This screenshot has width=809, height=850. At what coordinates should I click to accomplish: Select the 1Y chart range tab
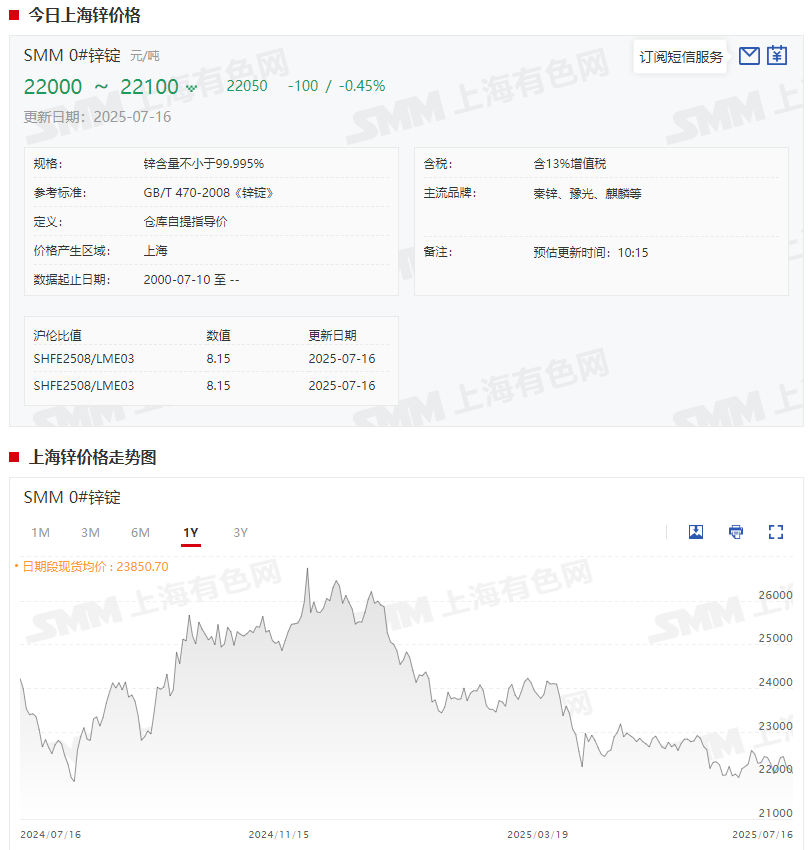coord(190,533)
